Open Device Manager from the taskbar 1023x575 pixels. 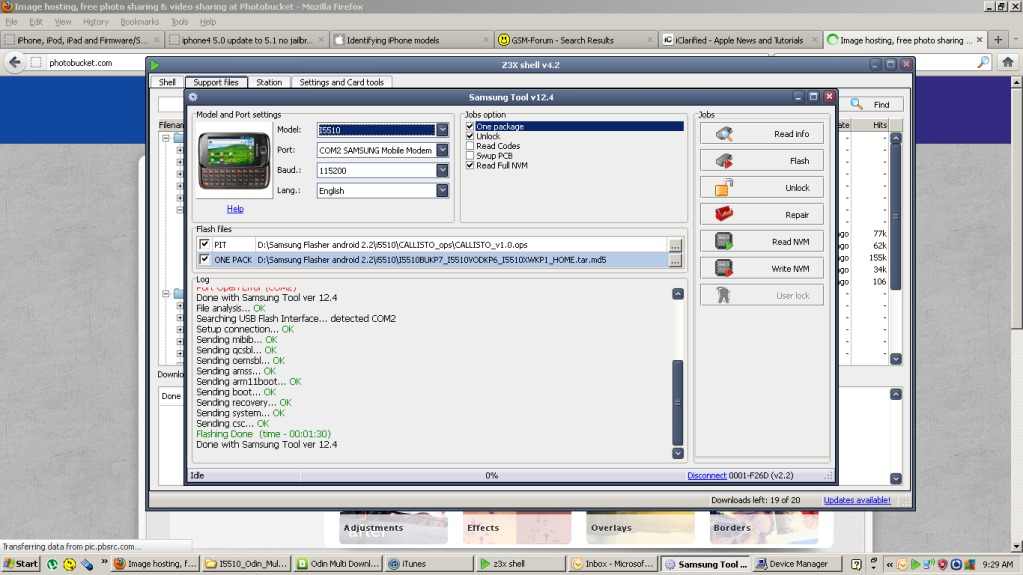pos(797,564)
